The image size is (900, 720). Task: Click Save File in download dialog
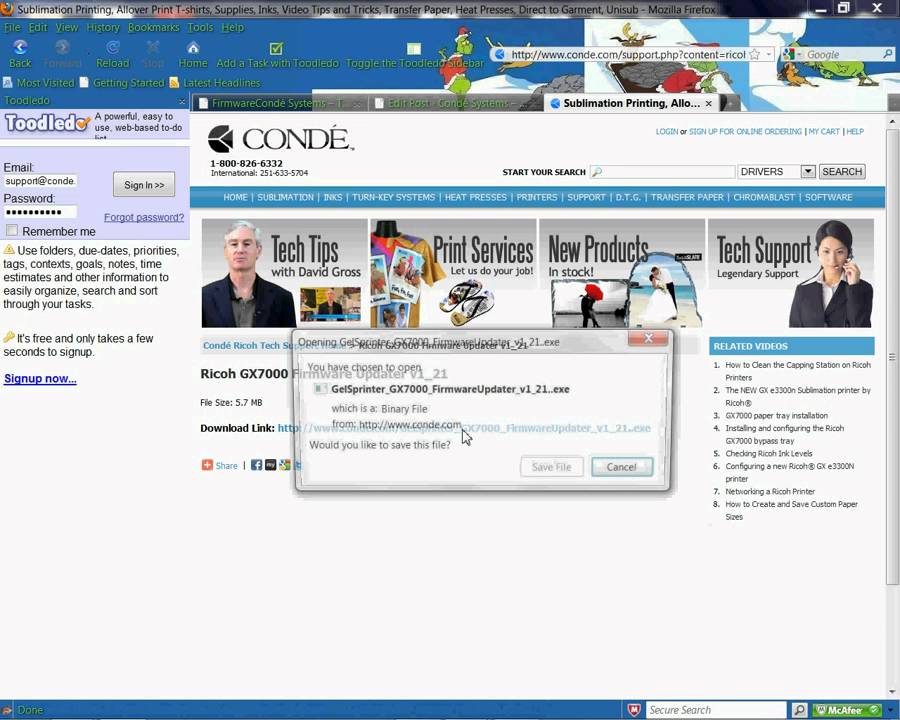(x=552, y=467)
